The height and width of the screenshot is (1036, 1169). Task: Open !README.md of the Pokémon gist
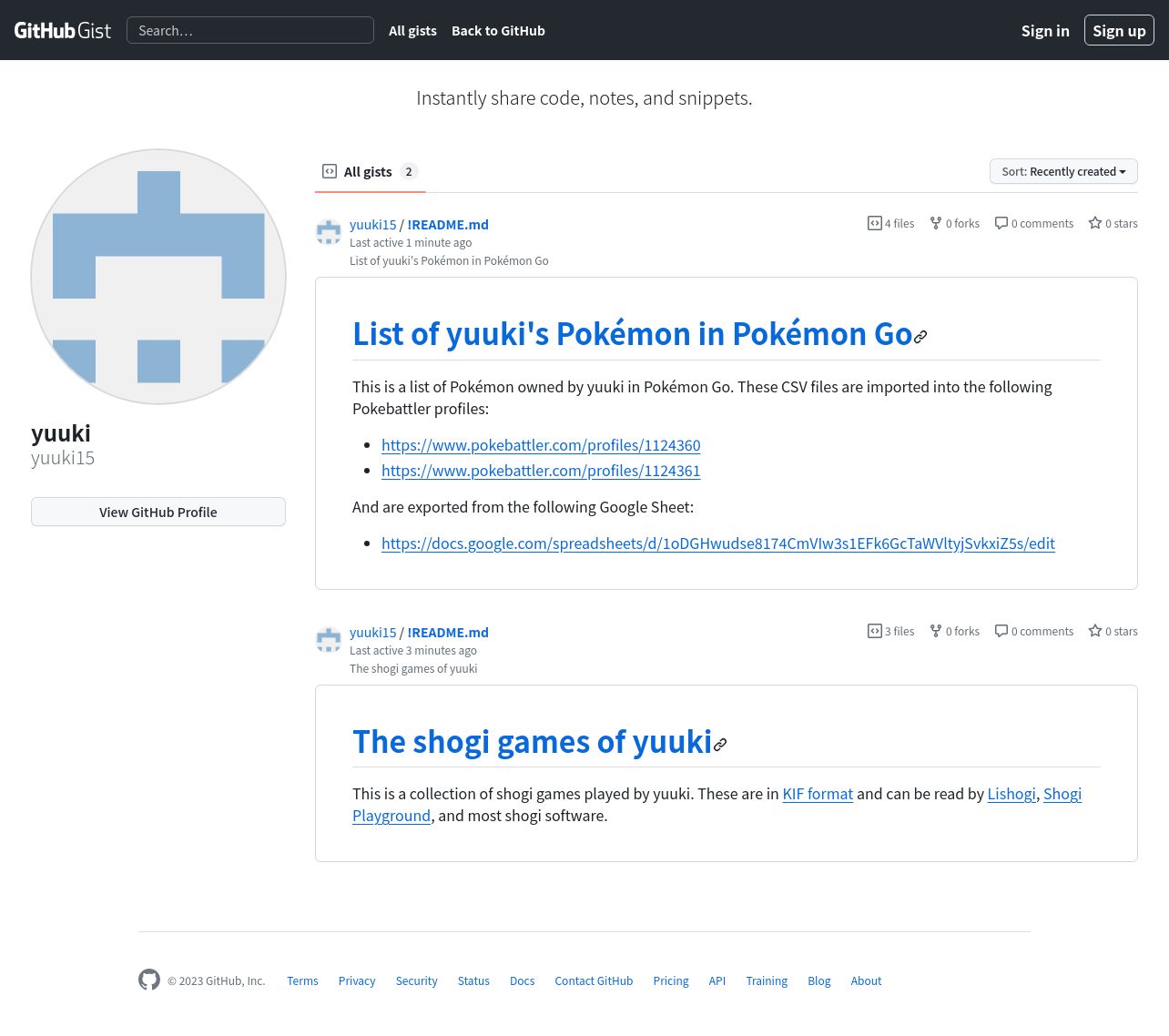pos(448,224)
